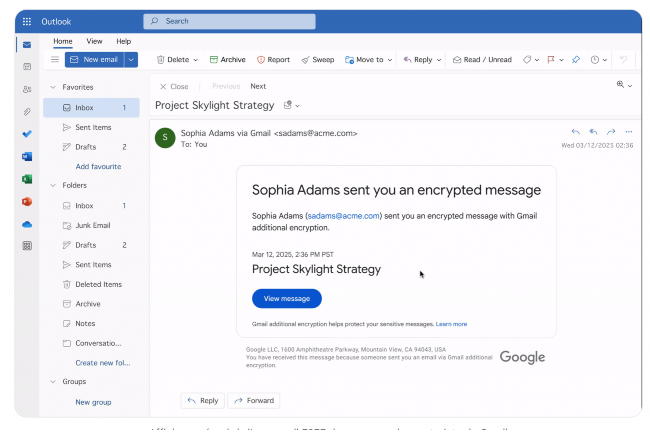Viewport: 650px width, 433px height.
Task: Open Sent Items under Favorites
Action: pos(91,127)
